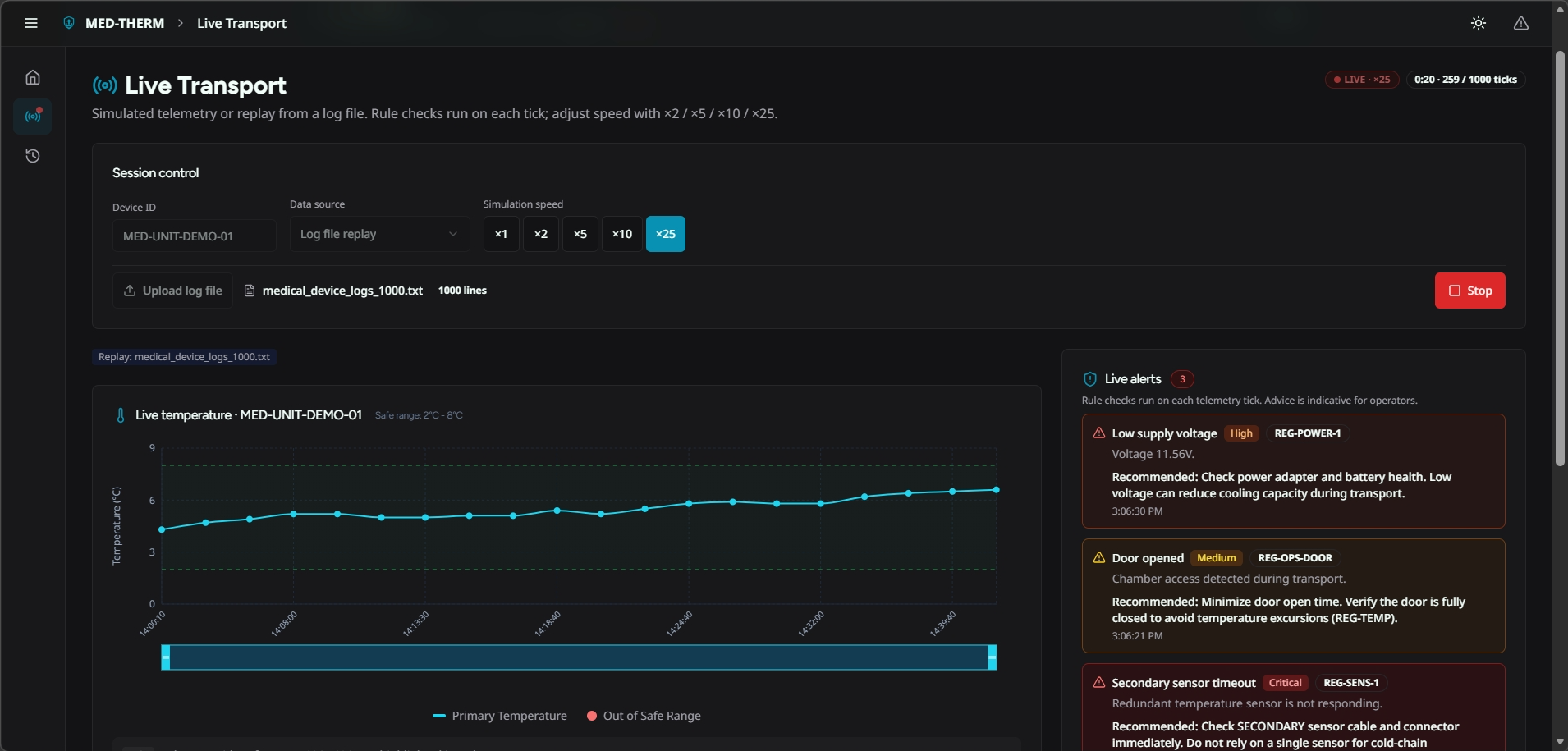Click the Live Transport breadcrumb item
The width and height of the screenshot is (1568, 751).
[241, 23]
